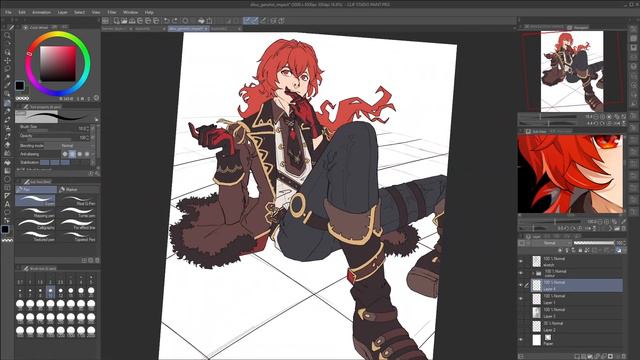The height and width of the screenshot is (360, 640).
Task: Select the Text tool A icon
Action: coord(7,204)
